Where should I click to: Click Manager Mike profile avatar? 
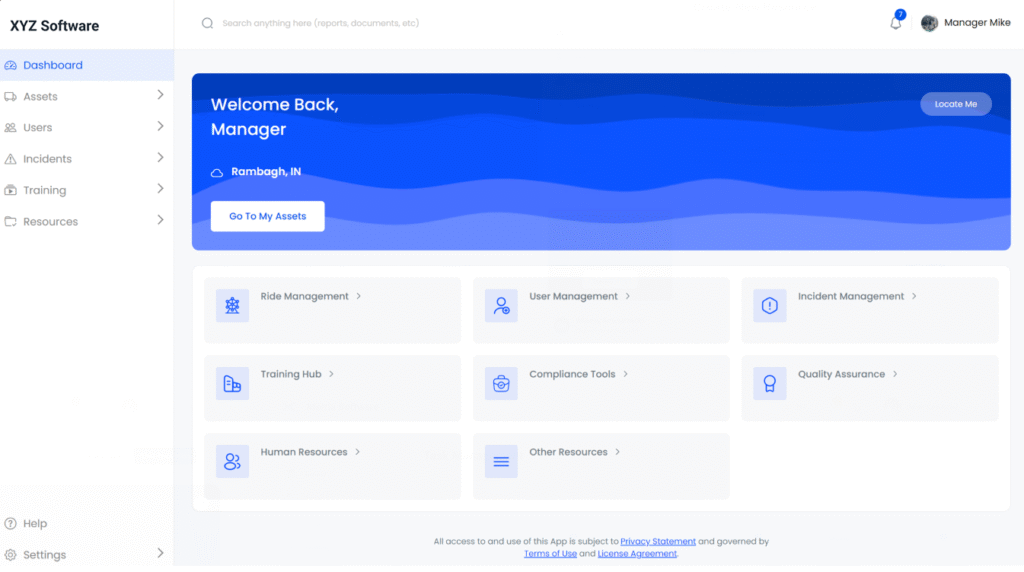coord(929,23)
